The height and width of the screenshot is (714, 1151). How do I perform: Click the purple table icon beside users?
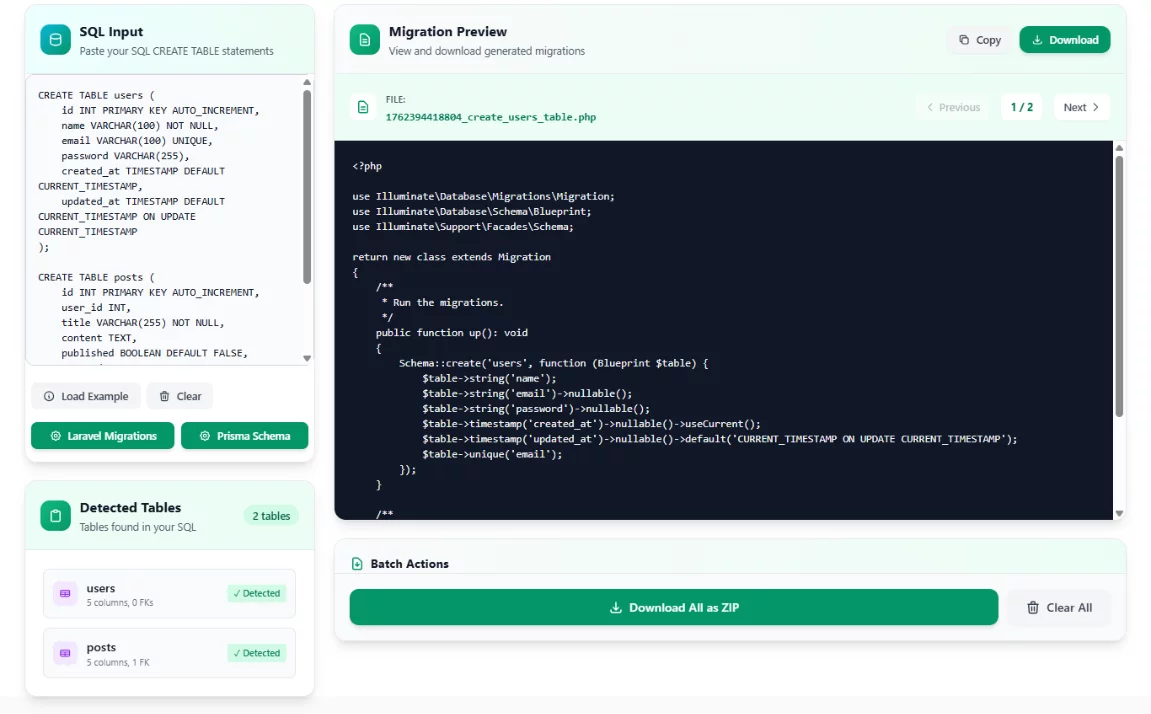(x=64, y=594)
